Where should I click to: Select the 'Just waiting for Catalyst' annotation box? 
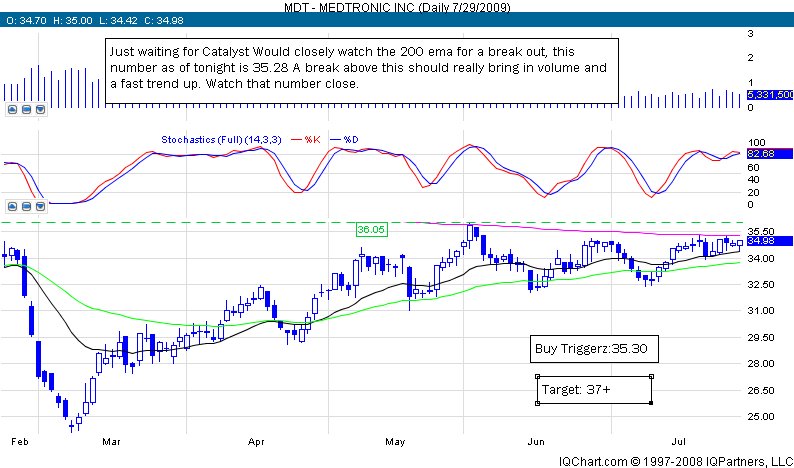coord(361,66)
